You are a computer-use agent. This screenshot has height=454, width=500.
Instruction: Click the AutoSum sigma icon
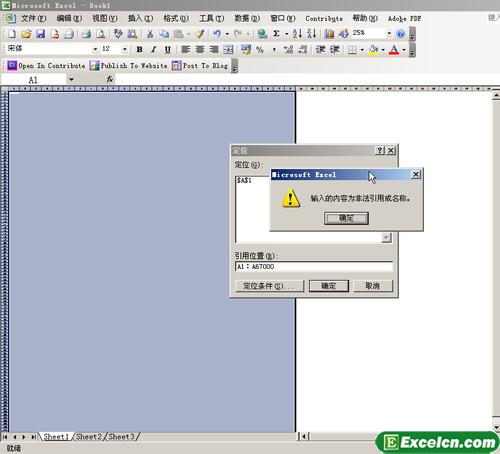tap(276, 33)
